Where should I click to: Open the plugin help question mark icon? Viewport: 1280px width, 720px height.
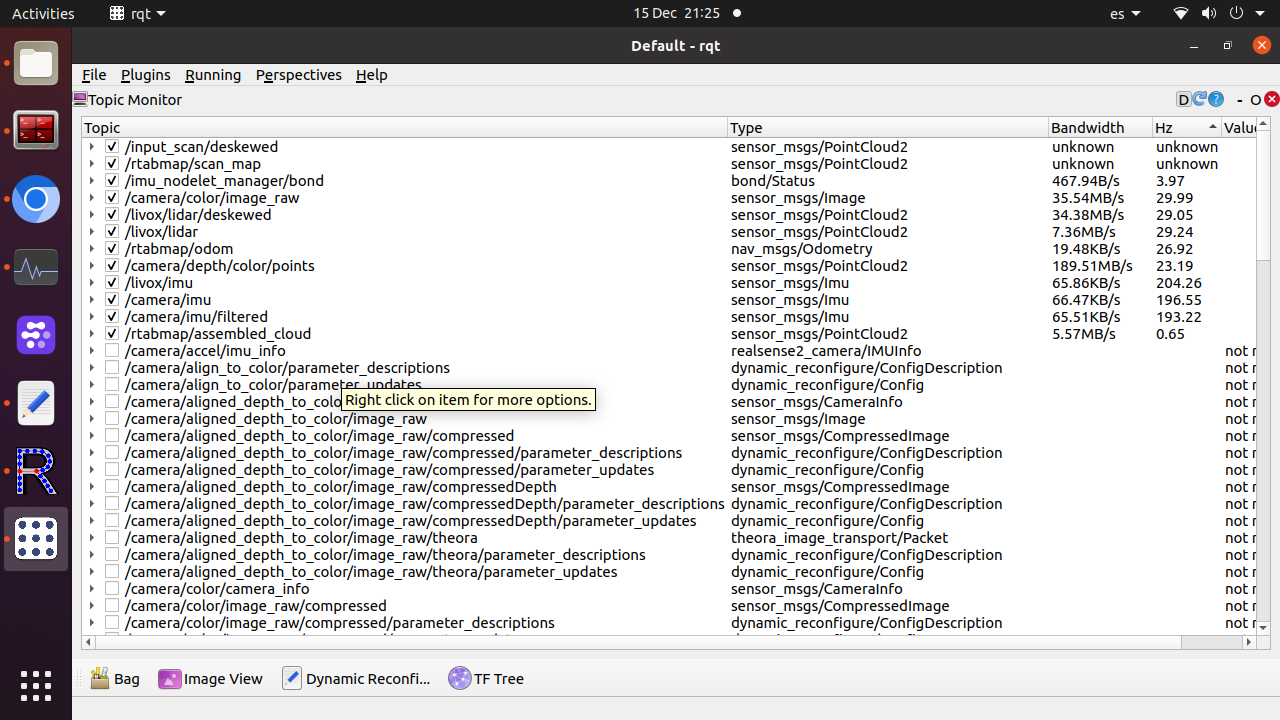pyautogui.click(x=1216, y=99)
